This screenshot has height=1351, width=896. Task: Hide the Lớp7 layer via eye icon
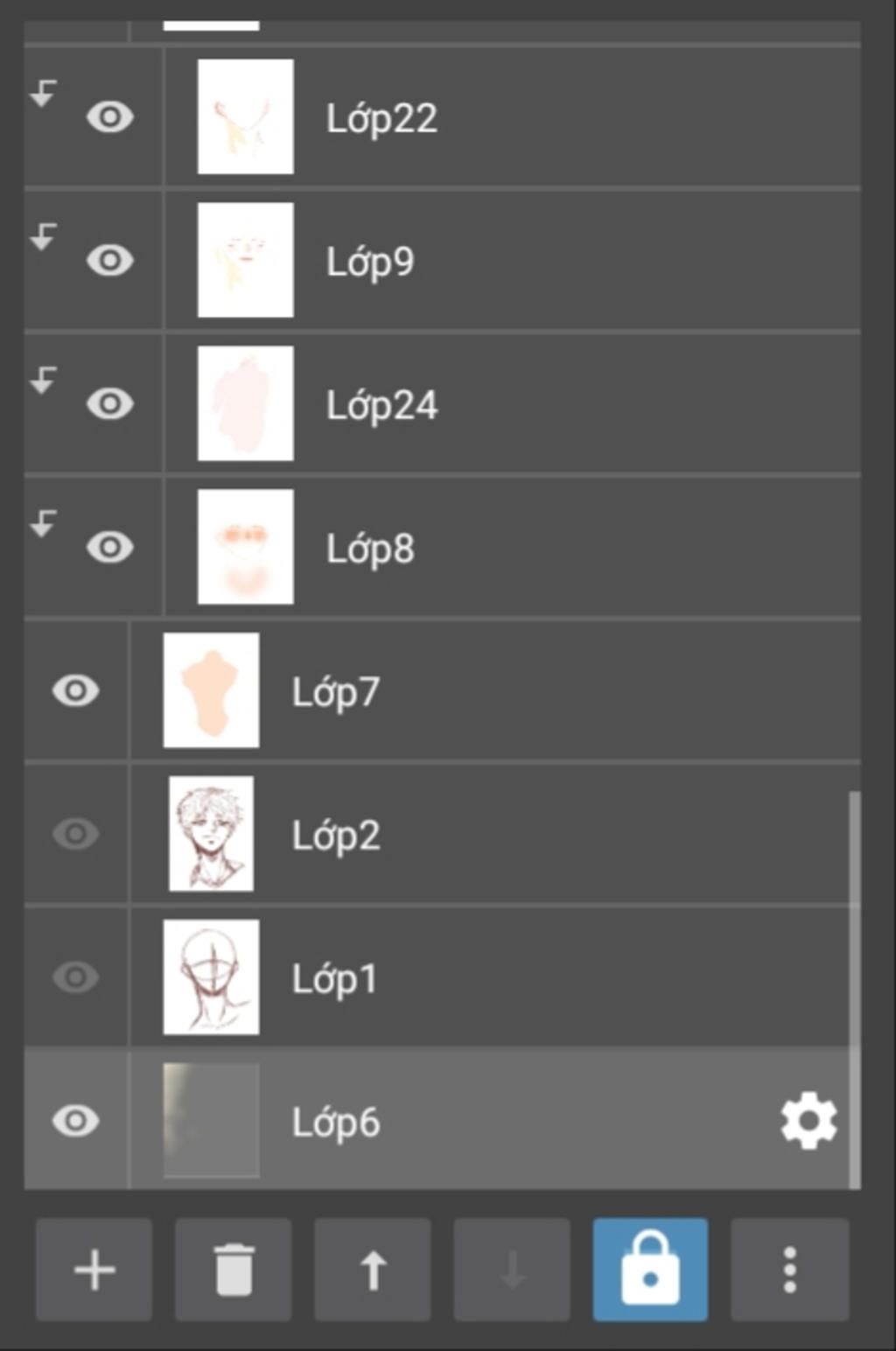click(x=76, y=690)
